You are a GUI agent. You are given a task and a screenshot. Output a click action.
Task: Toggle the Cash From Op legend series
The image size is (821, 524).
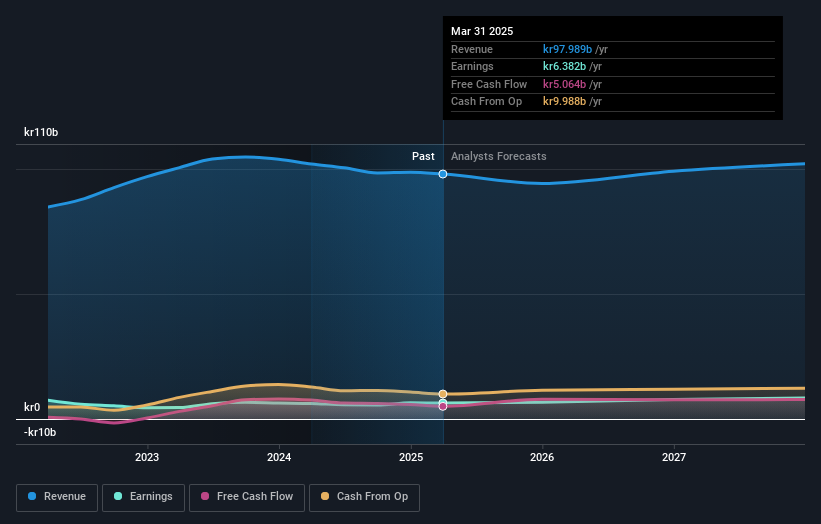click(364, 497)
